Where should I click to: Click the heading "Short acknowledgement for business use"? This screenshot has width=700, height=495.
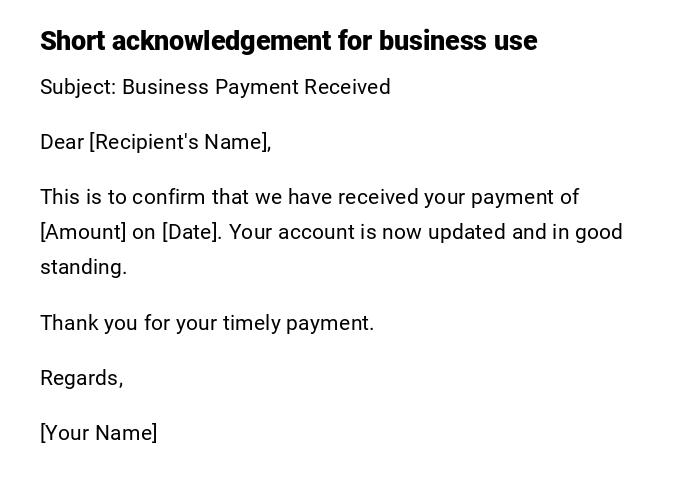[x=288, y=41]
